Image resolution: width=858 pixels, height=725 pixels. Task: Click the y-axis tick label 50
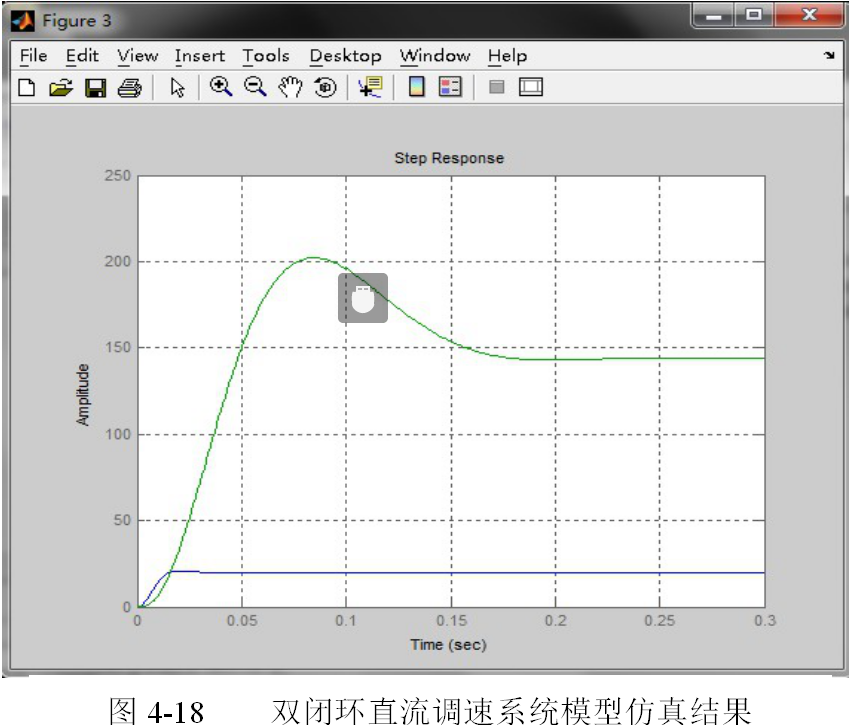[123, 520]
